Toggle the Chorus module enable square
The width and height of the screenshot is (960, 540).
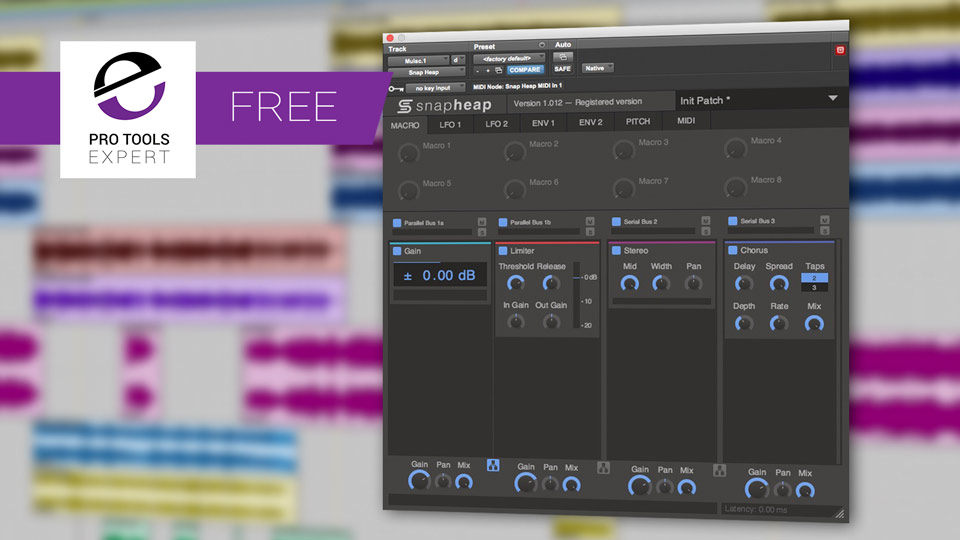(x=732, y=250)
